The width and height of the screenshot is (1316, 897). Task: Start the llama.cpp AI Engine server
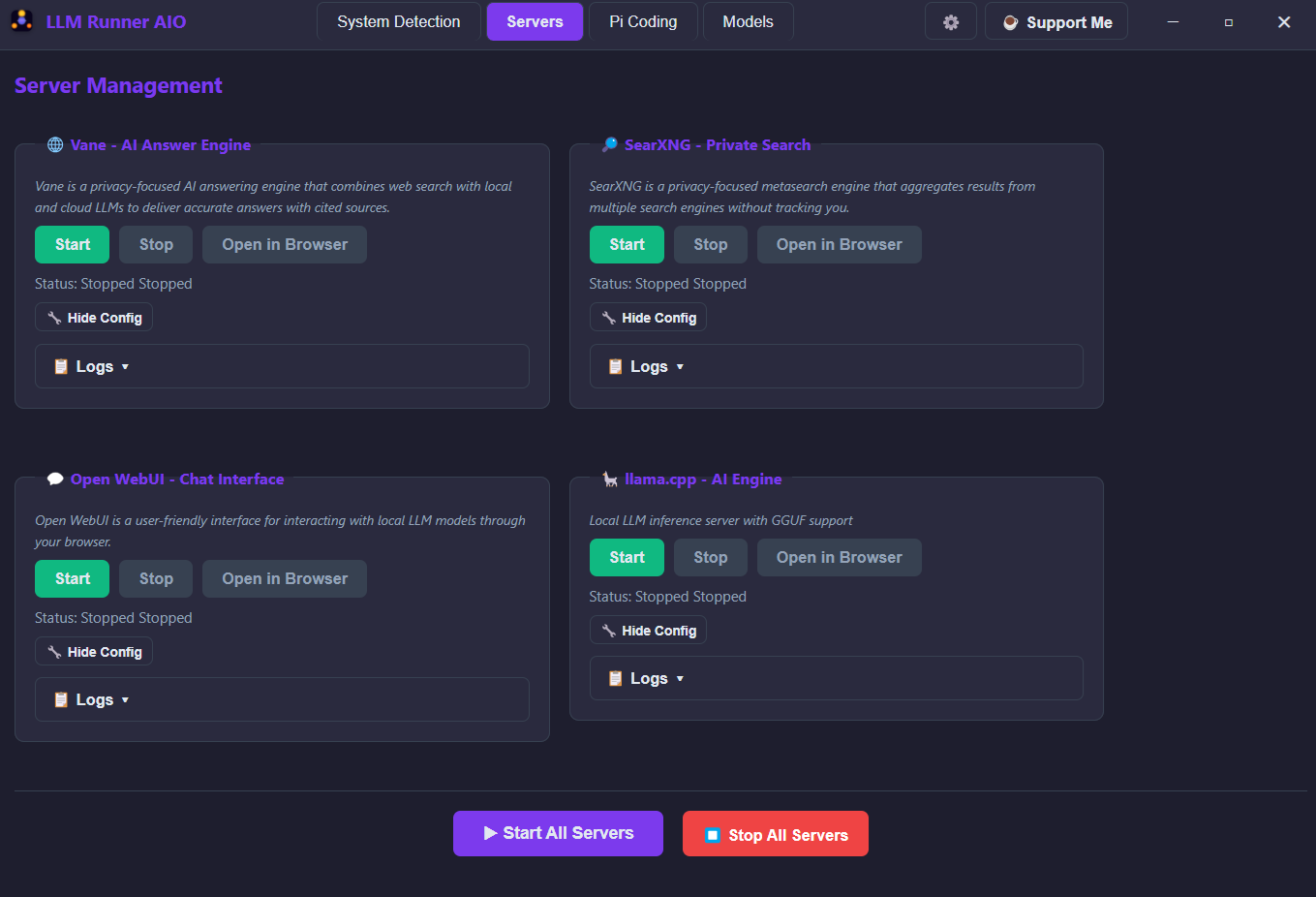tap(627, 558)
